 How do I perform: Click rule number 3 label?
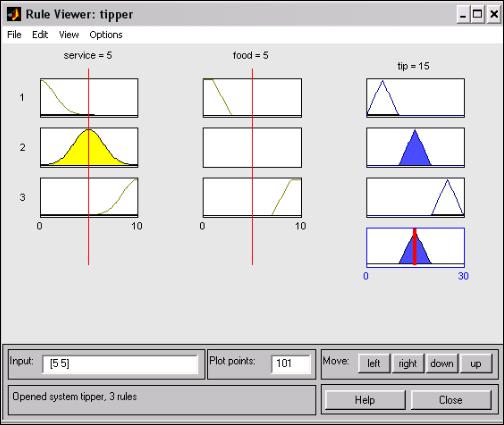pos(22,197)
